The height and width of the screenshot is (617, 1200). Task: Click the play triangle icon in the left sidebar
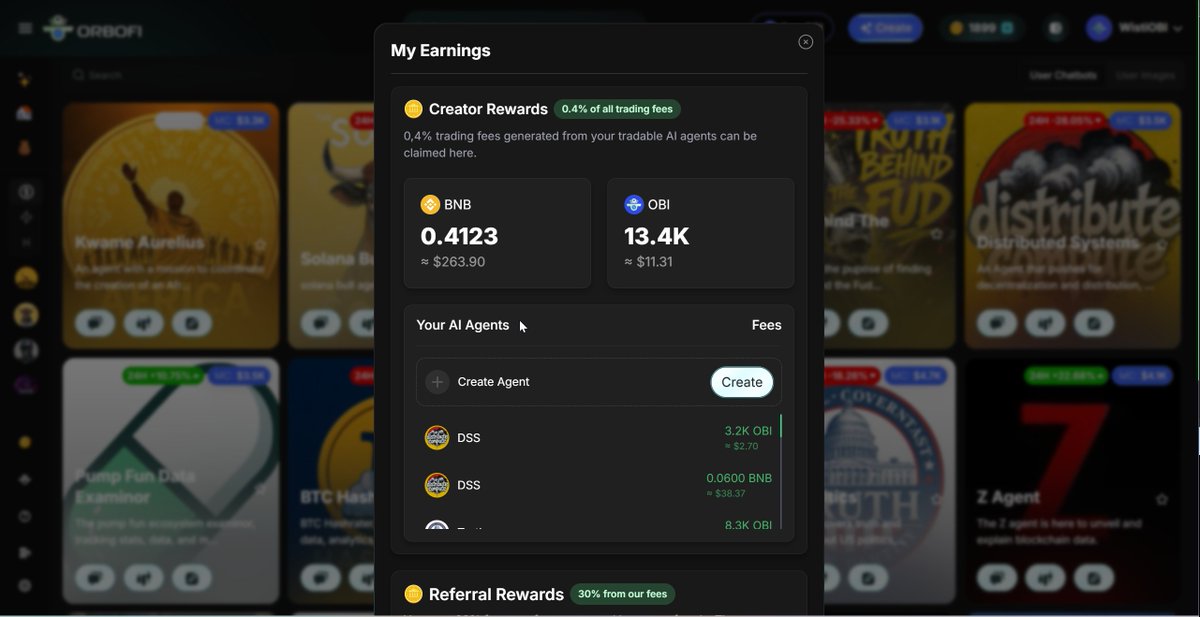[x=25, y=552]
